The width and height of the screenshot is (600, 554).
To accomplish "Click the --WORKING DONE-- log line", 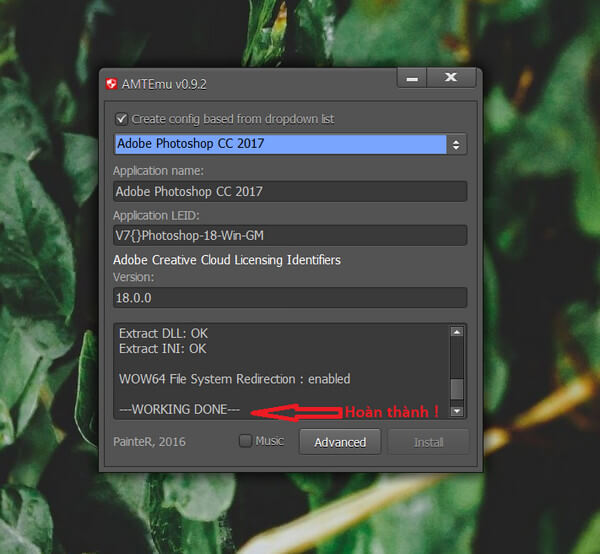I will [180, 409].
